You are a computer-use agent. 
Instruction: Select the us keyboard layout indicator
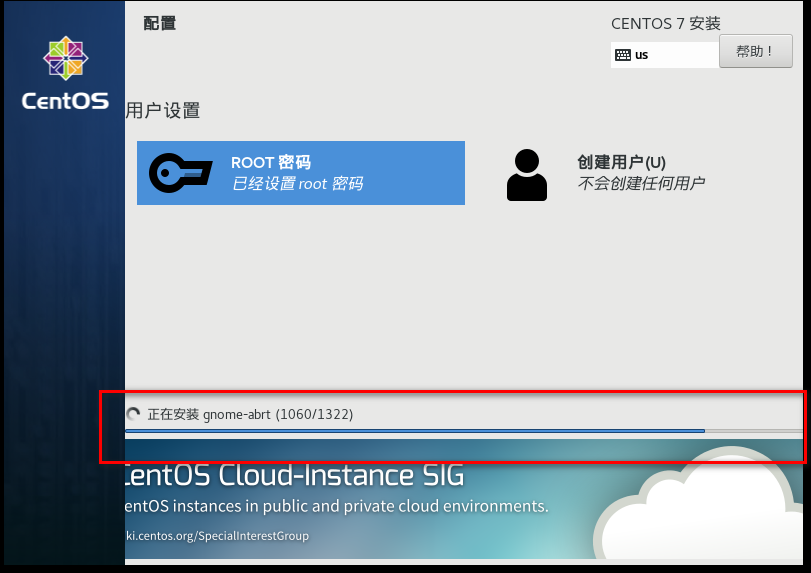(x=665, y=55)
